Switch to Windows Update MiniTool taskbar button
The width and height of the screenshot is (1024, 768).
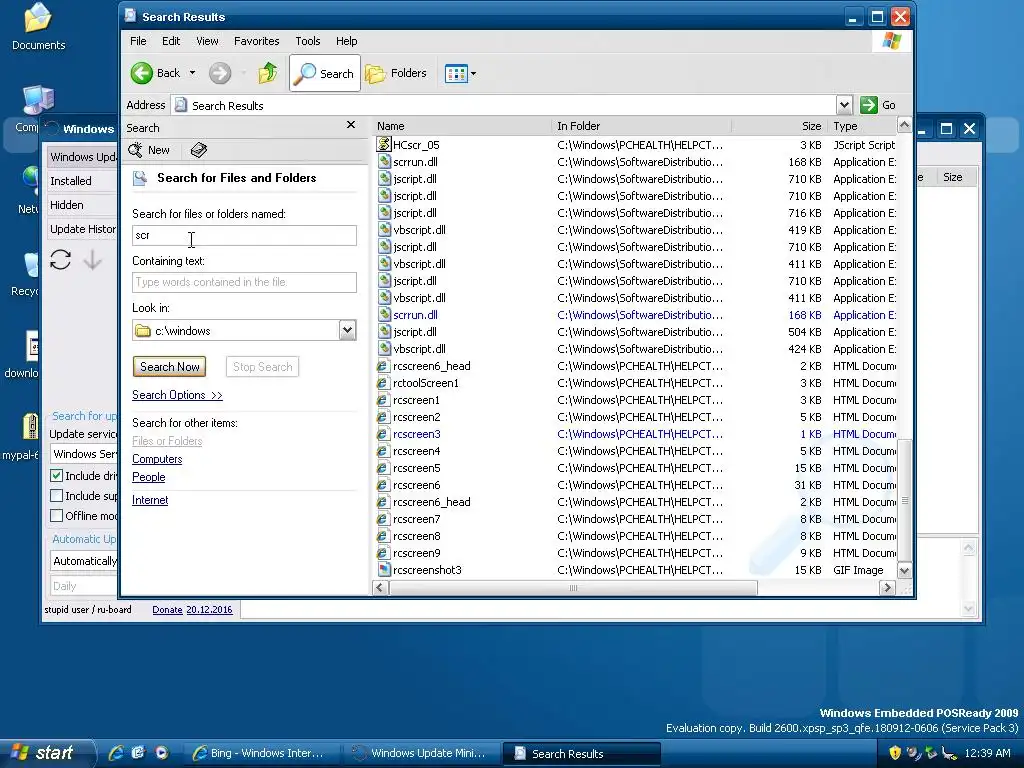coord(422,753)
